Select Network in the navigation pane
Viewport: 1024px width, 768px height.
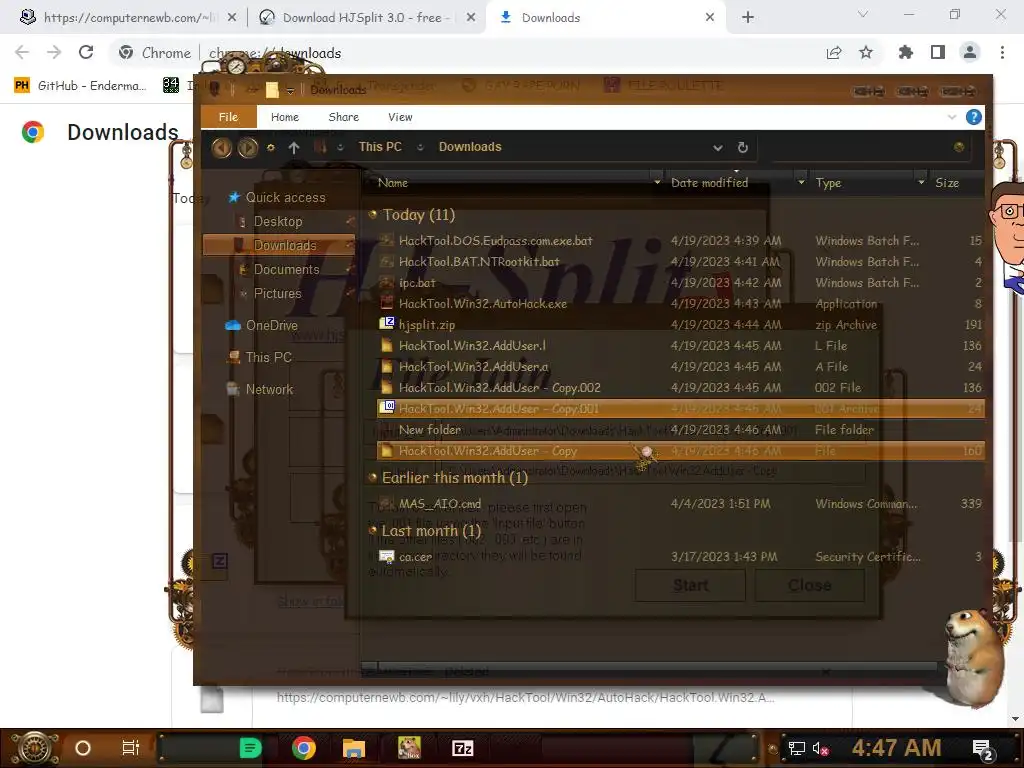click(269, 389)
